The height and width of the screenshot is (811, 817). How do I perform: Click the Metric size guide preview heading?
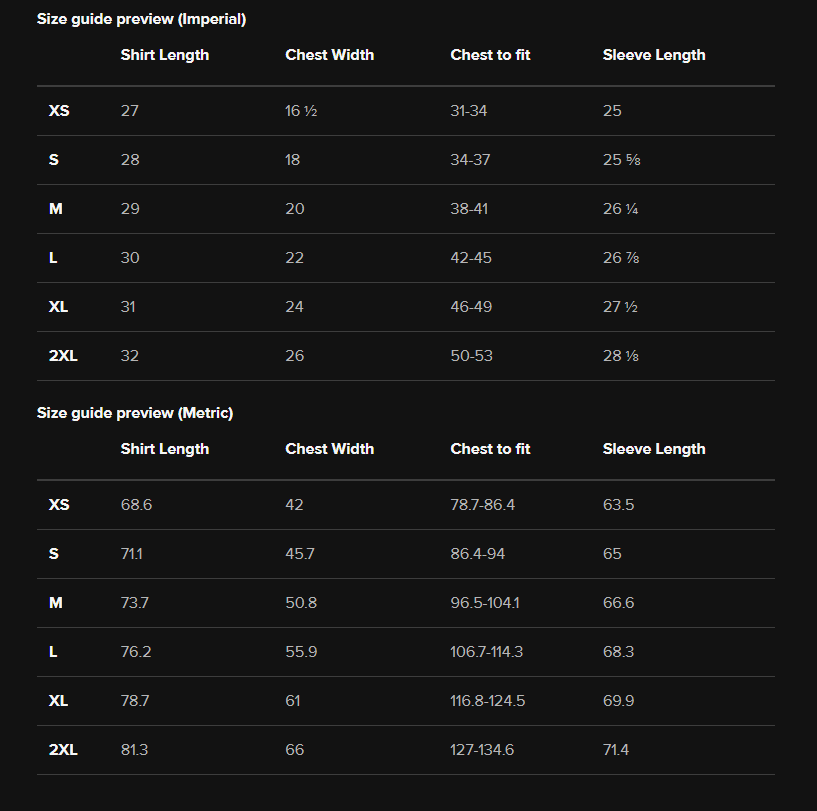pos(135,413)
